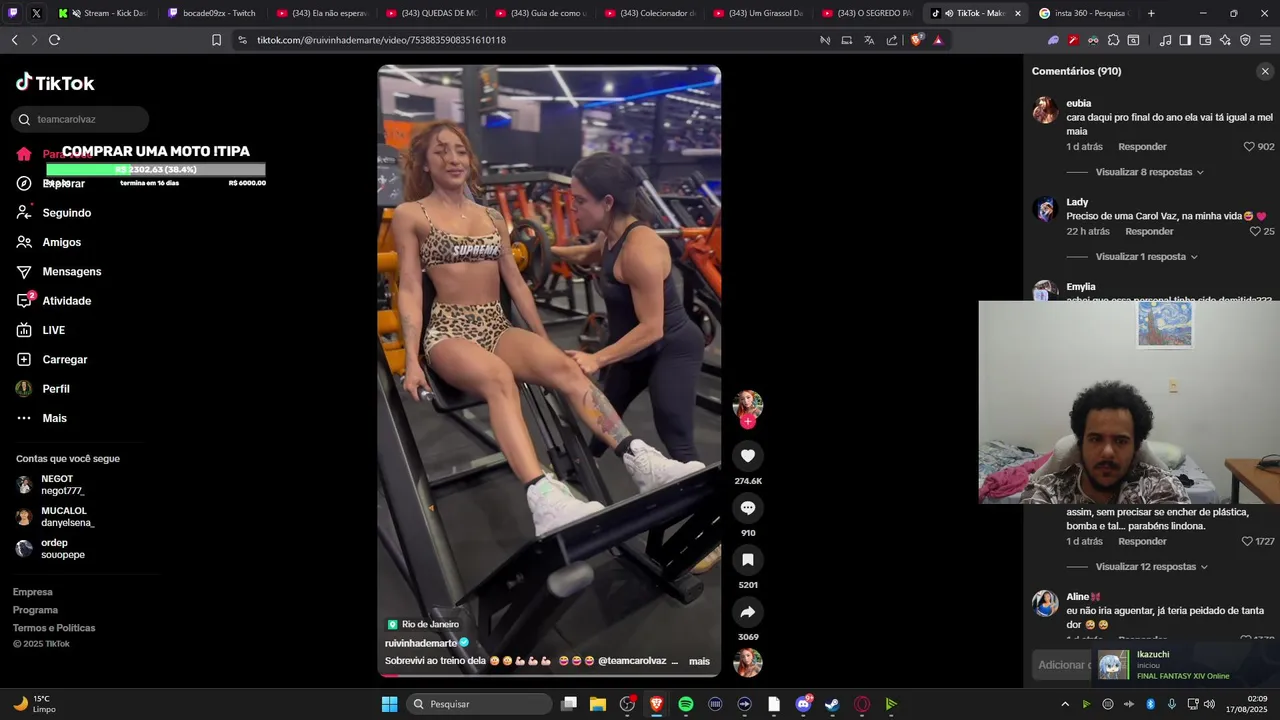This screenshot has width=1280, height=720.
Task: Click the browser address bar URL
Action: click(x=381, y=40)
